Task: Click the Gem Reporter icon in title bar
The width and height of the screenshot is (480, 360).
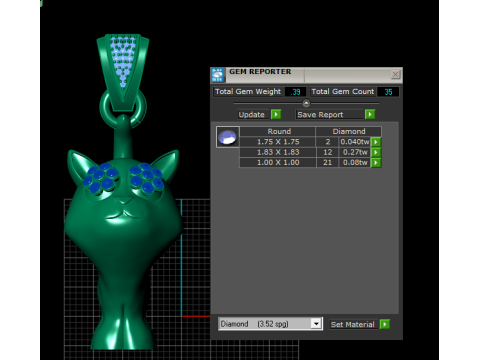Action: click(x=218, y=75)
